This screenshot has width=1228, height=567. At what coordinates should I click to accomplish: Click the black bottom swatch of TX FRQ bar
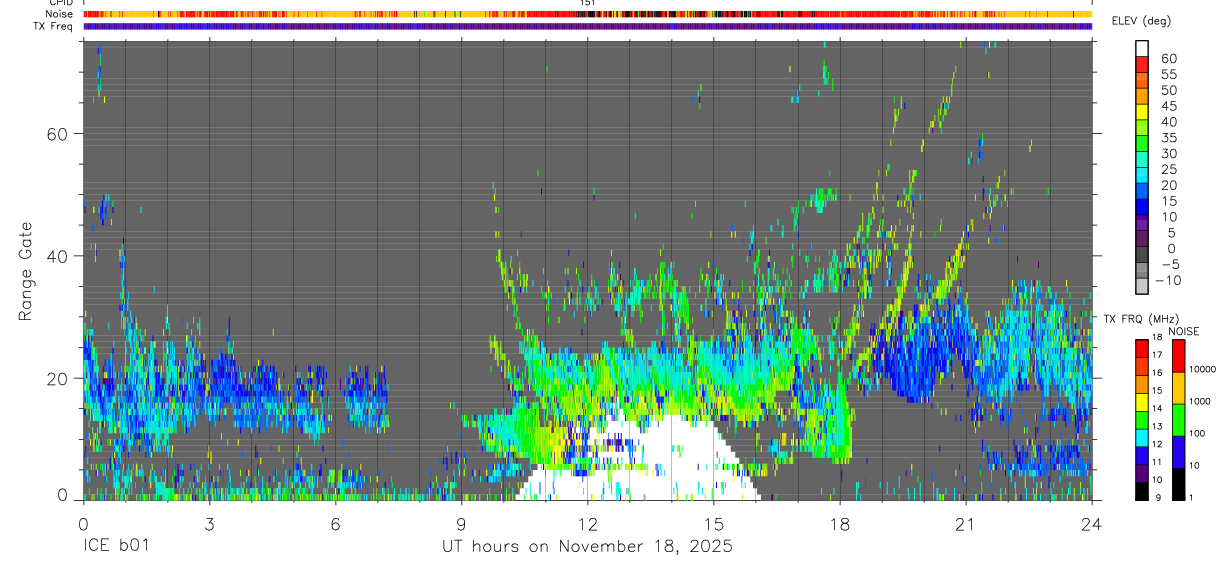click(x=1141, y=492)
